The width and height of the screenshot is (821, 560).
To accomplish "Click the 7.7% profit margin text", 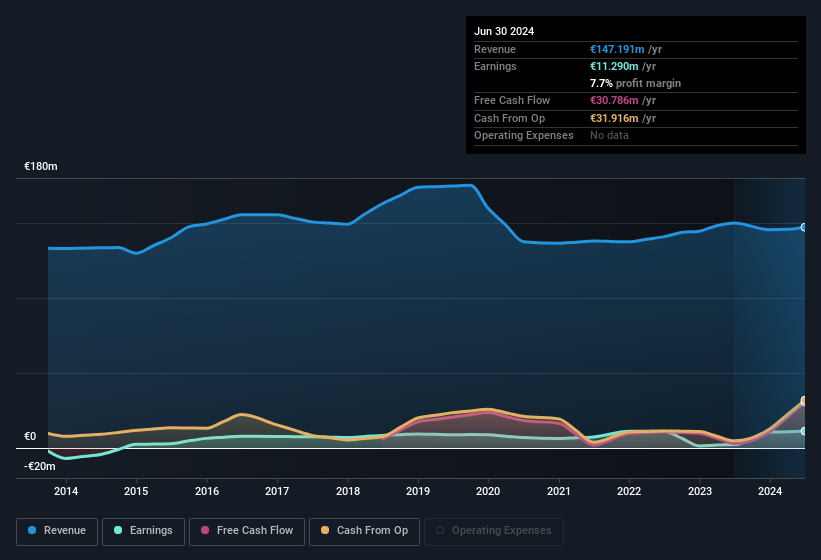I will coord(635,83).
